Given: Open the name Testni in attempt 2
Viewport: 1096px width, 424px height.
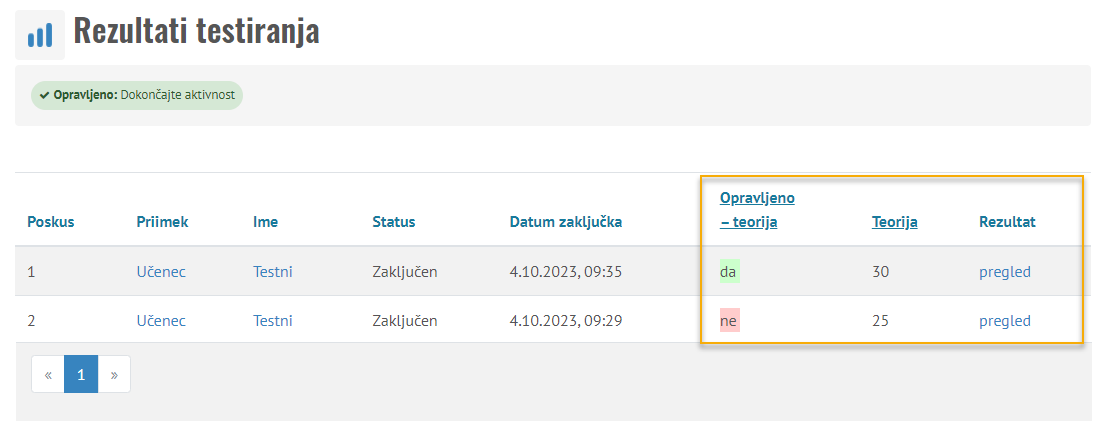Looking at the screenshot, I should (x=273, y=321).
